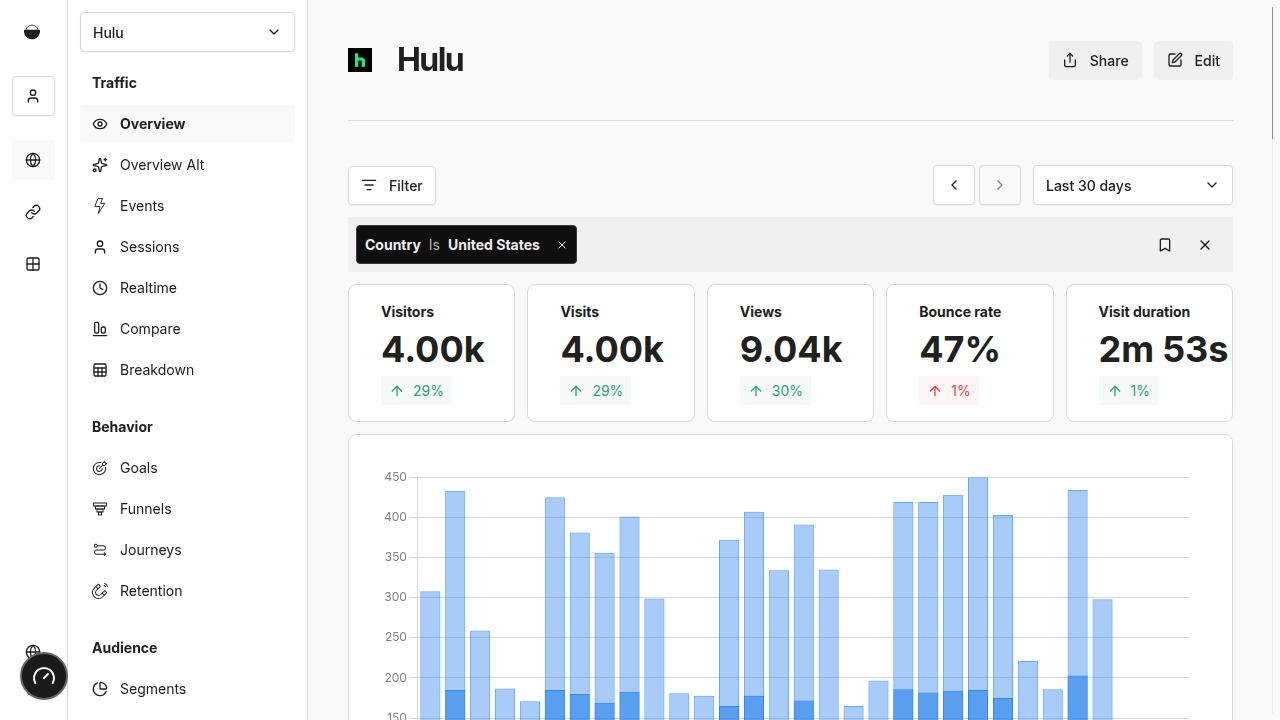Open the grid boards icon in left rail
This screenshot has height=720, width=1280.
point(33,264)
